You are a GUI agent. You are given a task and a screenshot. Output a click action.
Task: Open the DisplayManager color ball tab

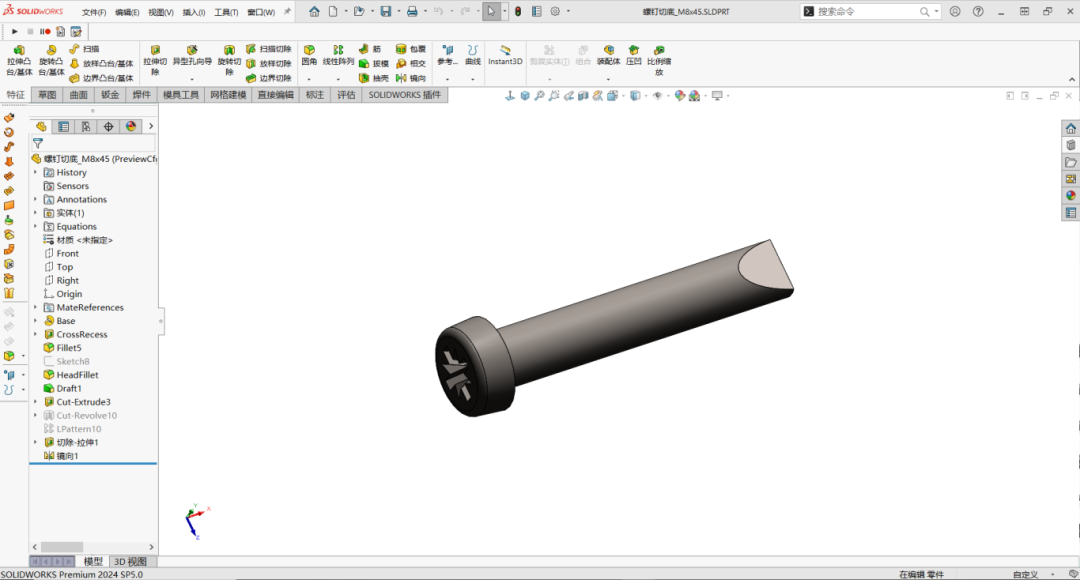pos(131,126)
